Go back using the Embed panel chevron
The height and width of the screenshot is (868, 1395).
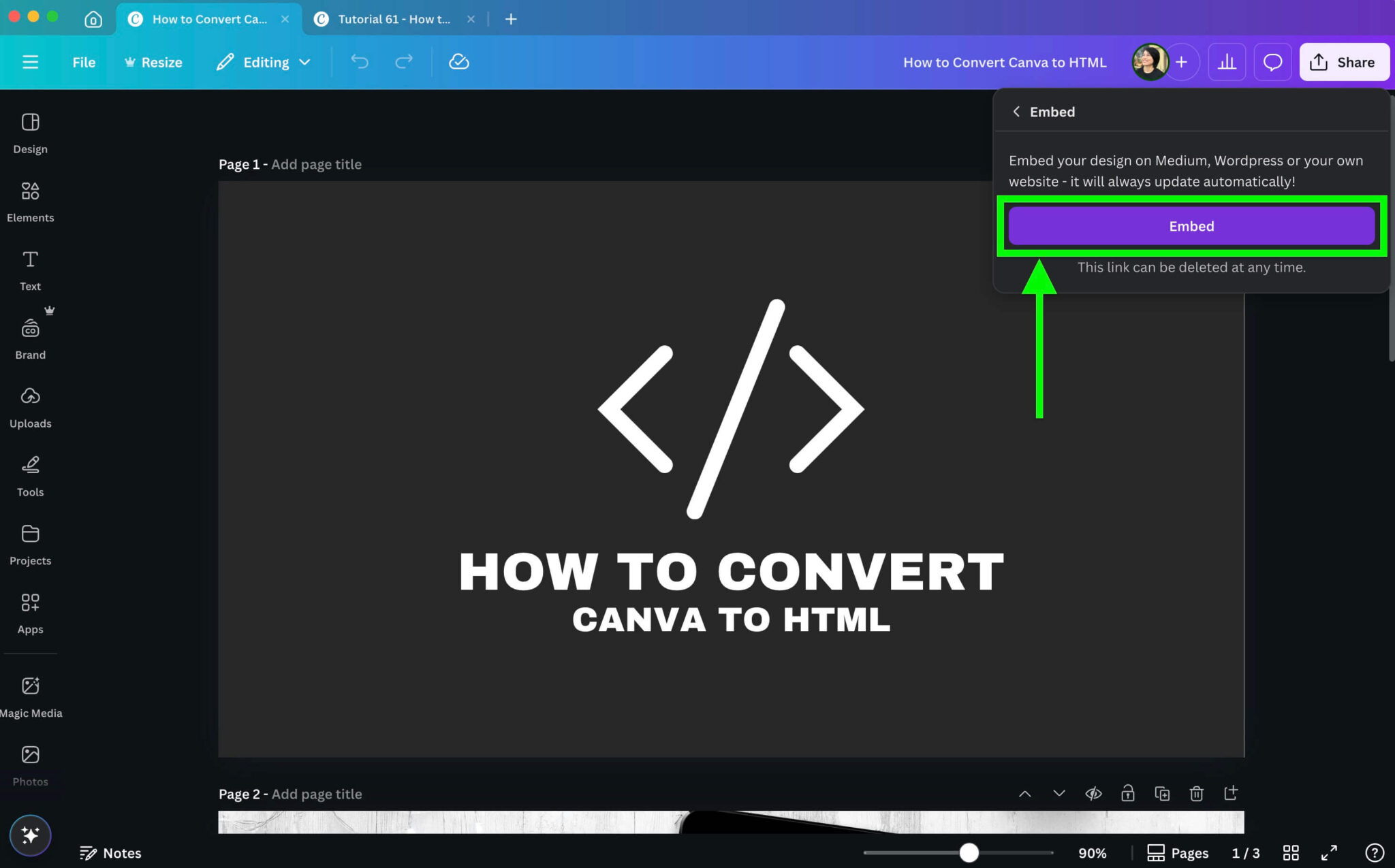[1017, 112]
